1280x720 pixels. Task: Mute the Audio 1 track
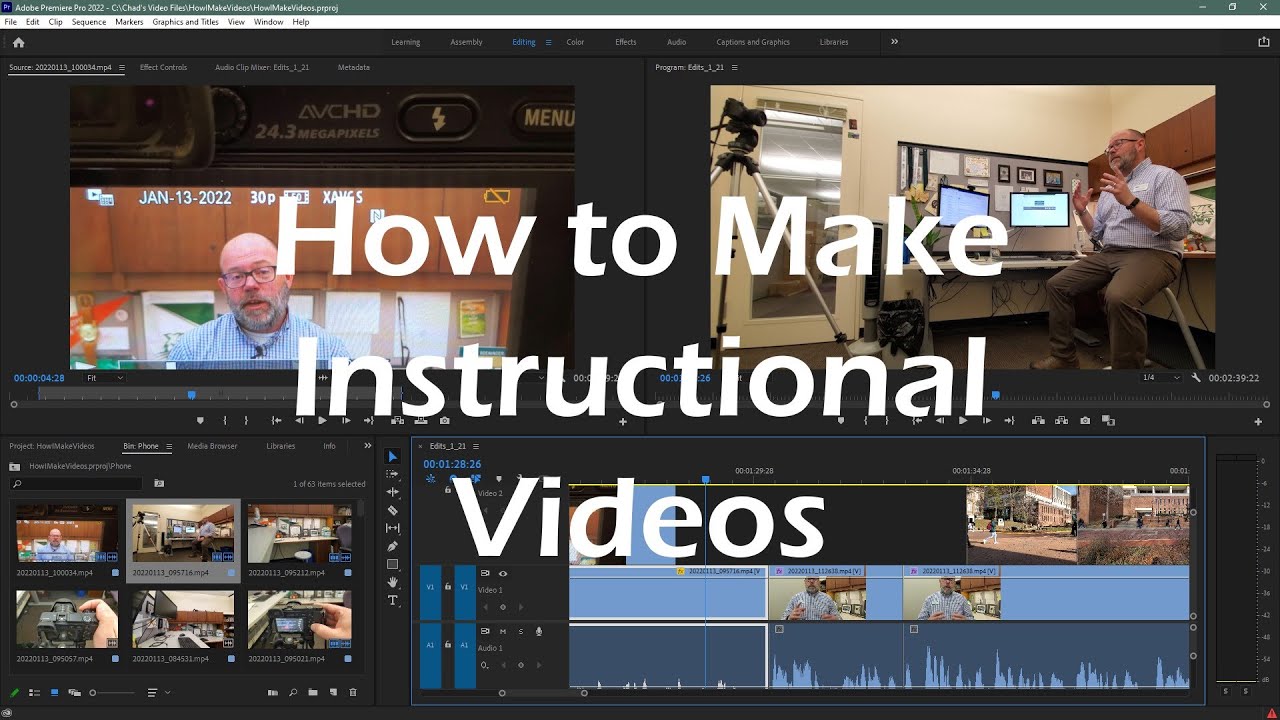503,631
